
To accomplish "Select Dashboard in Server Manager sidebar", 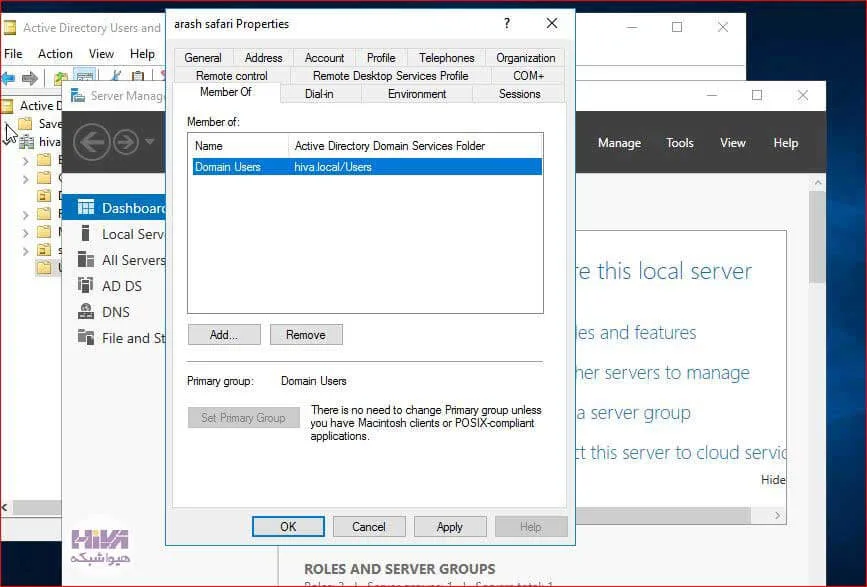I will pyautogui.click(x=114, y=208).
